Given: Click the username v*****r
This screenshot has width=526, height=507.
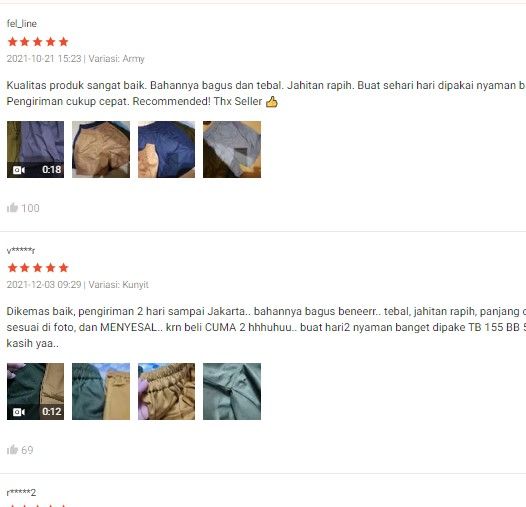Looking at the screenshot, I should [21, 250].
